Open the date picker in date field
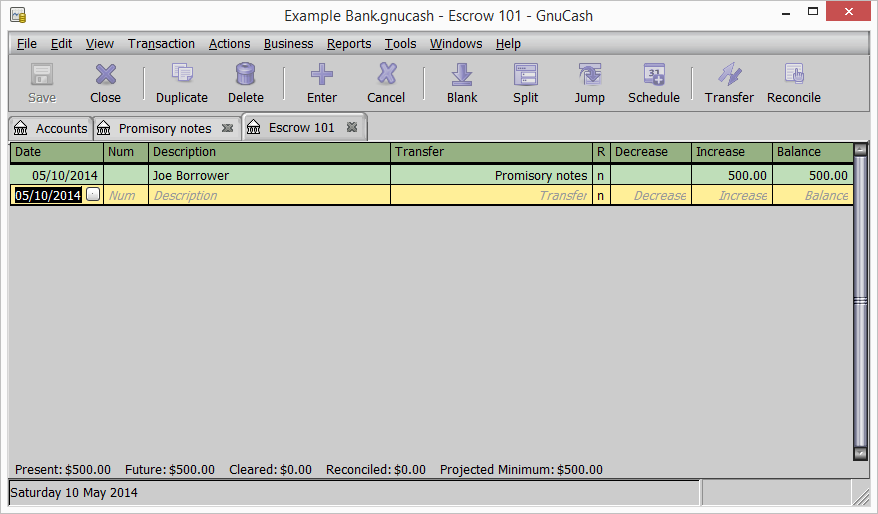 [x=93, y=196]
